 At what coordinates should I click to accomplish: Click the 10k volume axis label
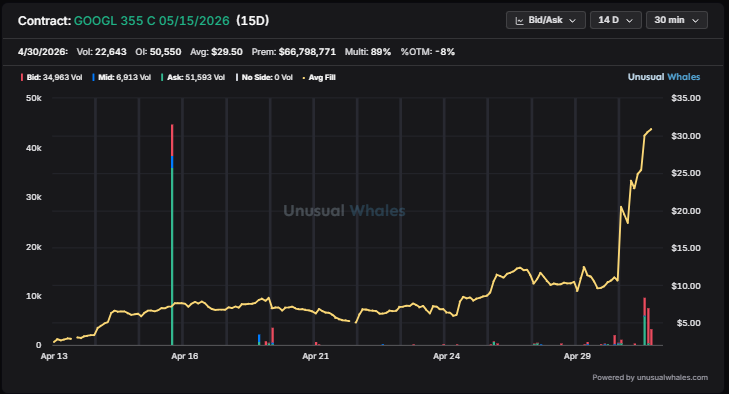click(33, 296)
